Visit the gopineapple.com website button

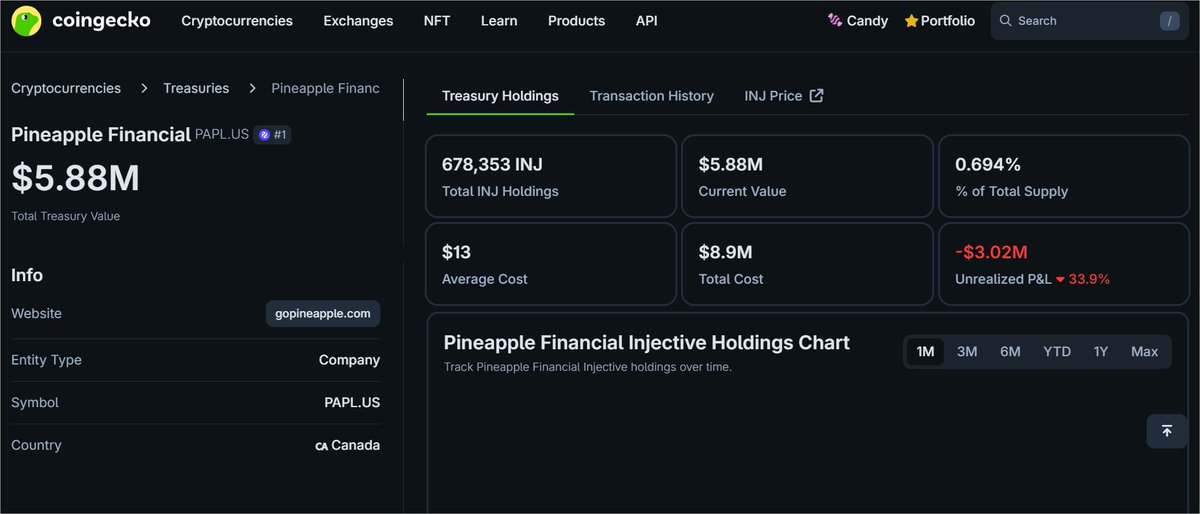click(323, 313)
